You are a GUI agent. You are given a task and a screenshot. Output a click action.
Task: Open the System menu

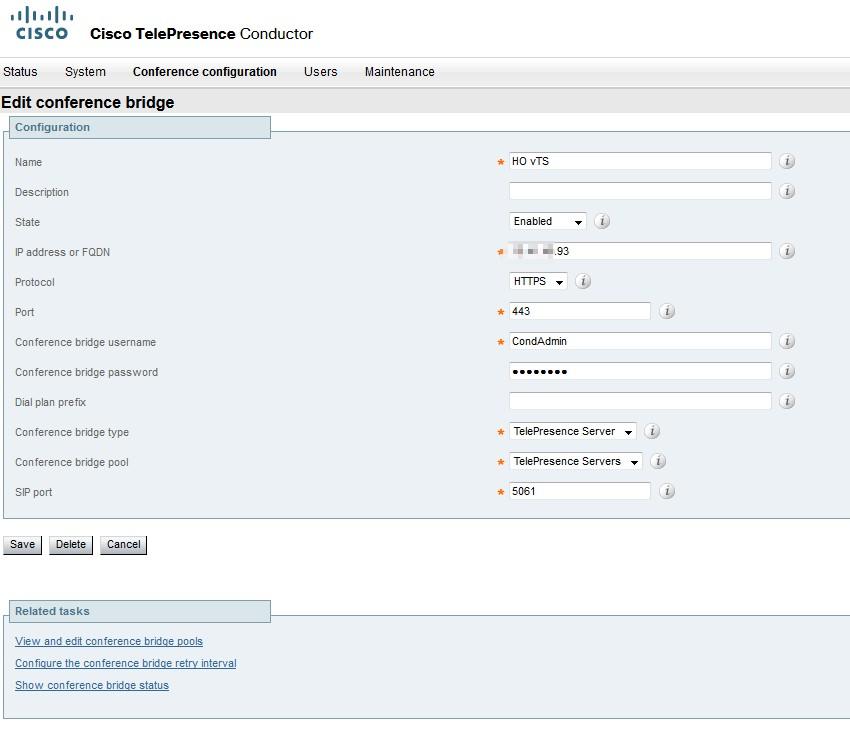[85, 72]
